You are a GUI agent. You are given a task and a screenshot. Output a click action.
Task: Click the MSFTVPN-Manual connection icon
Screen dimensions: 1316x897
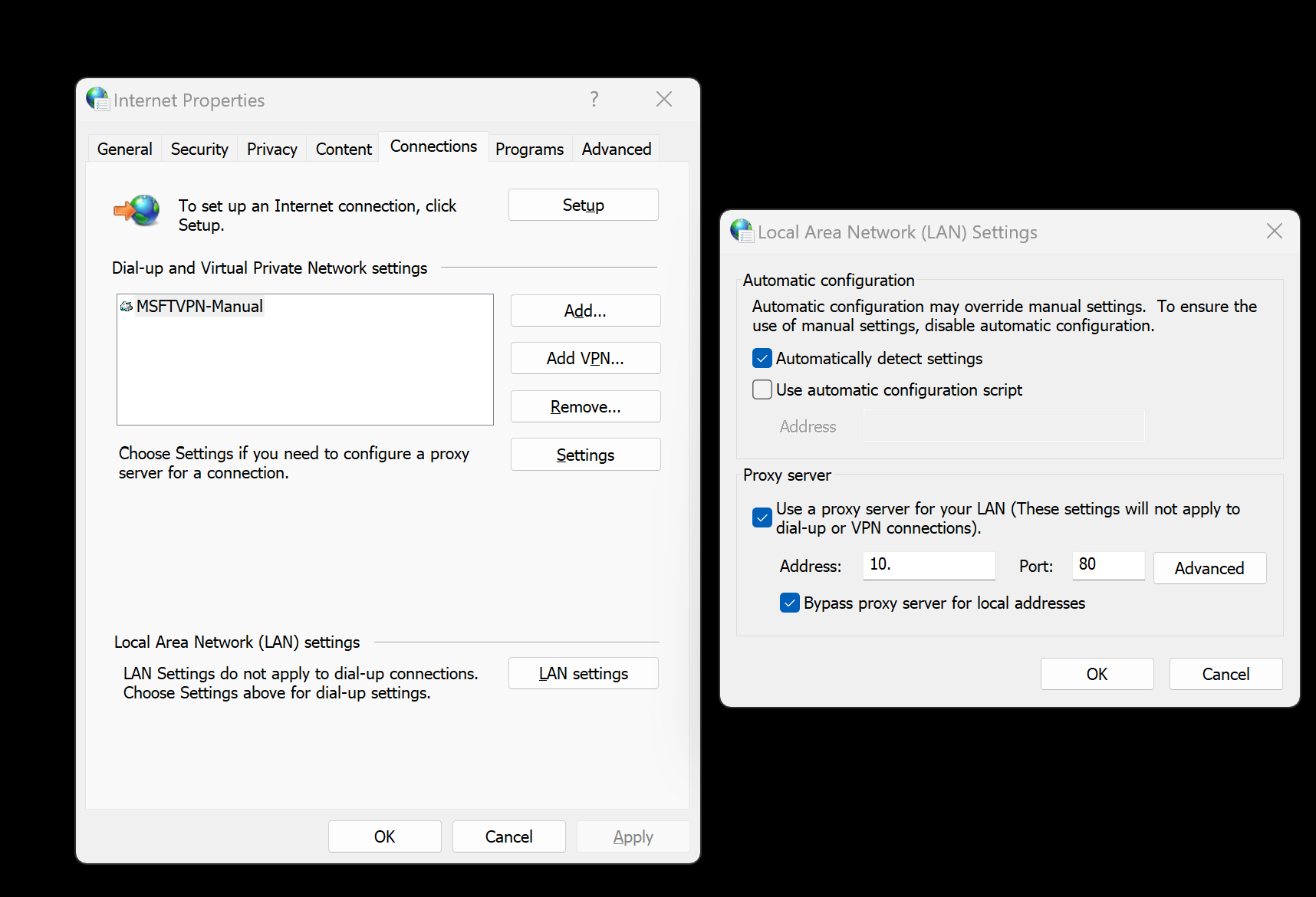click(x=127, y=307)
